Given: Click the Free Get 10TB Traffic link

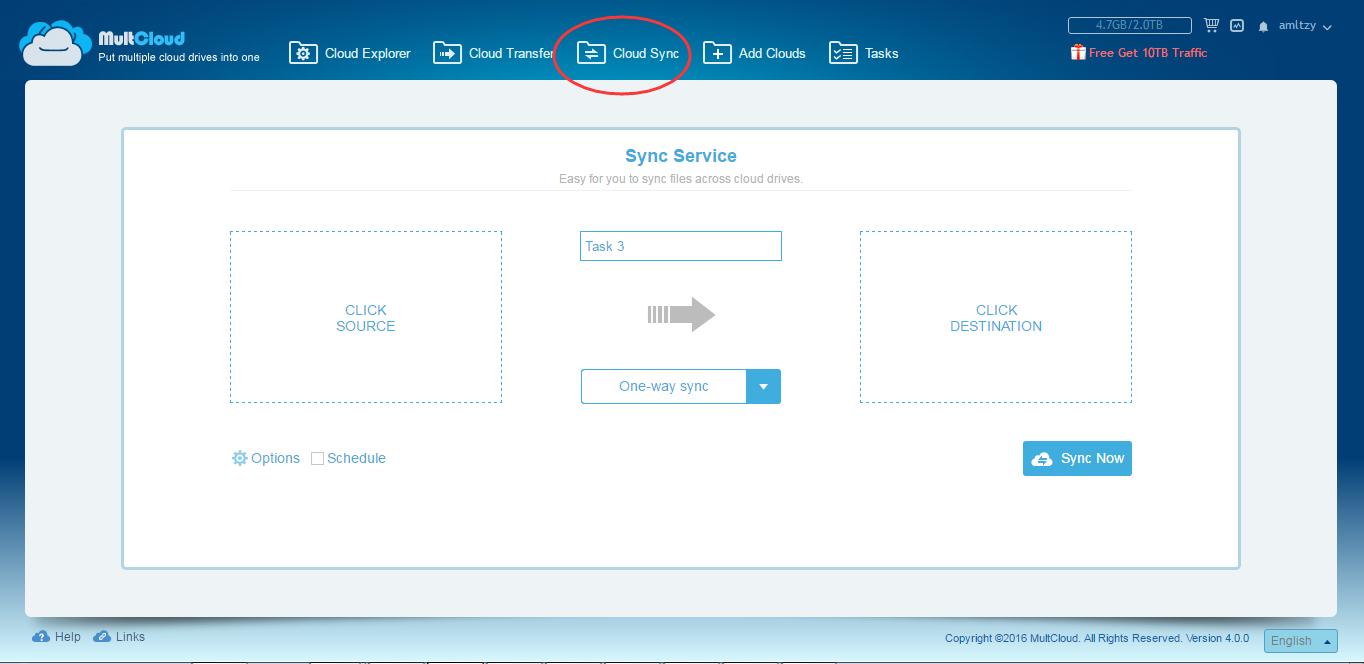Looking at the screenshot, I should click(x=1139, y=53).
